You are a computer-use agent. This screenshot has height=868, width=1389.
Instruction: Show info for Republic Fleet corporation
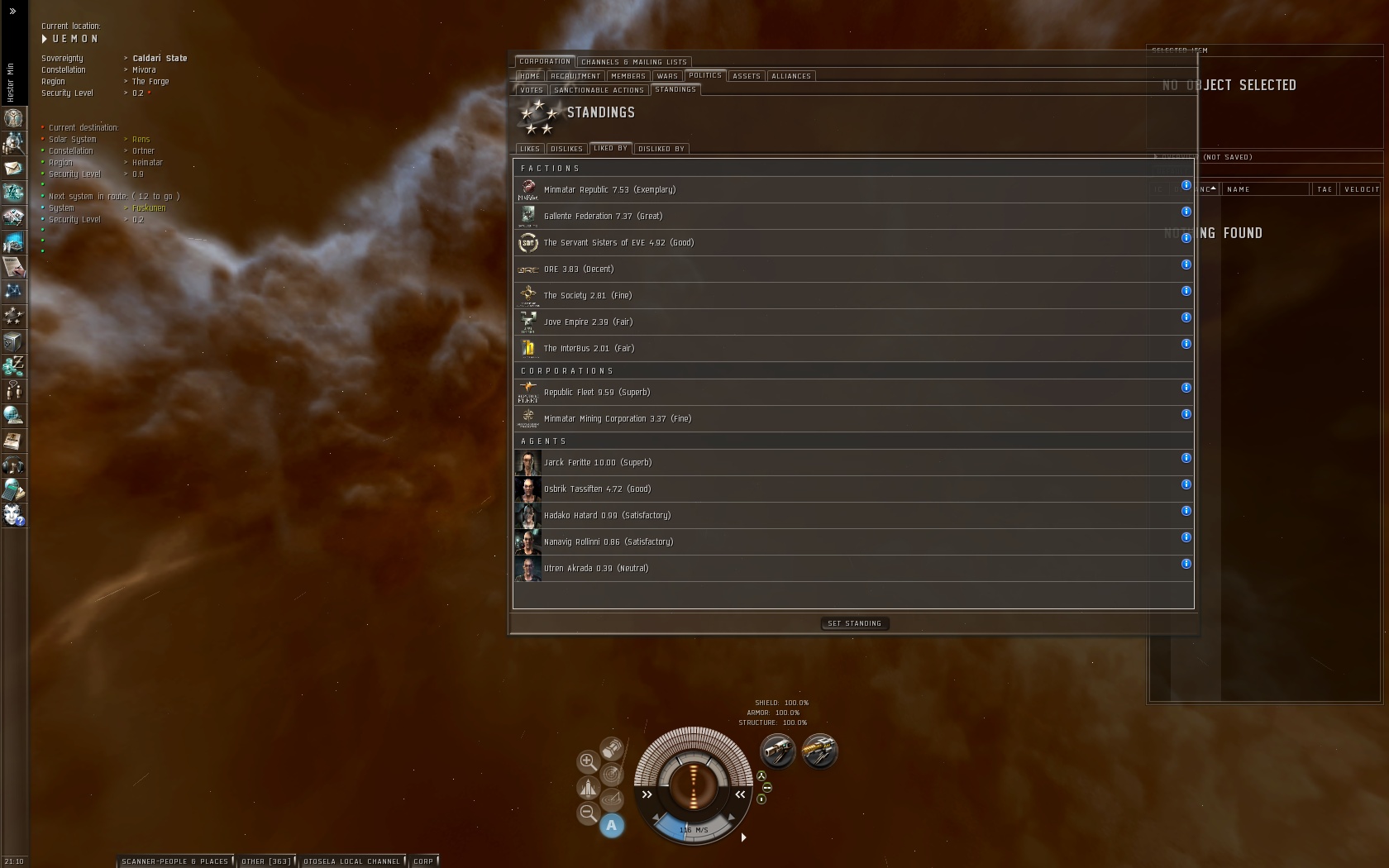tap(1186, 388)
